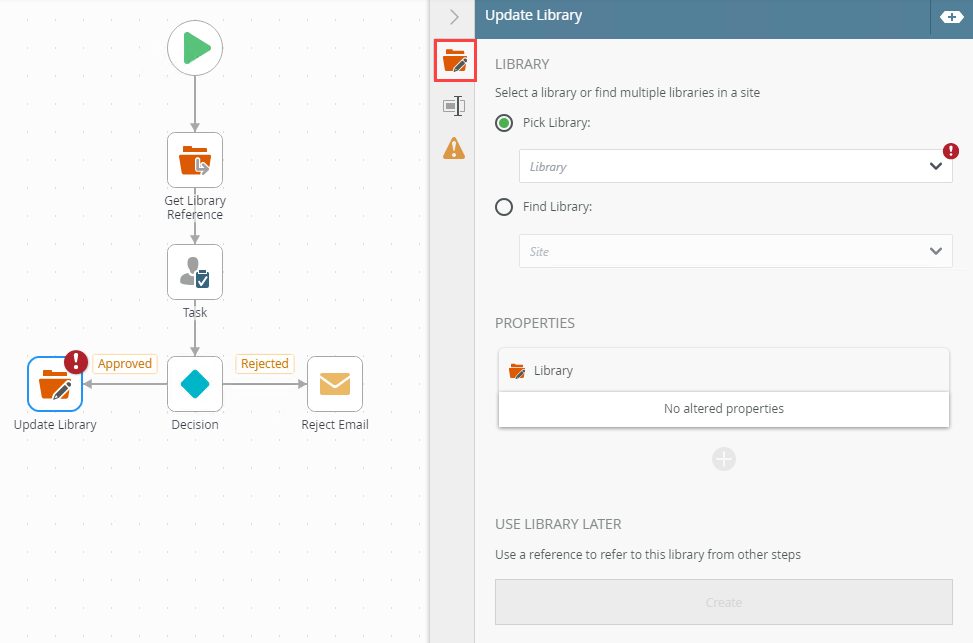The image size is (973, 643).
Task: Click the Approved outcome label
Action: [x=125, y=364]
